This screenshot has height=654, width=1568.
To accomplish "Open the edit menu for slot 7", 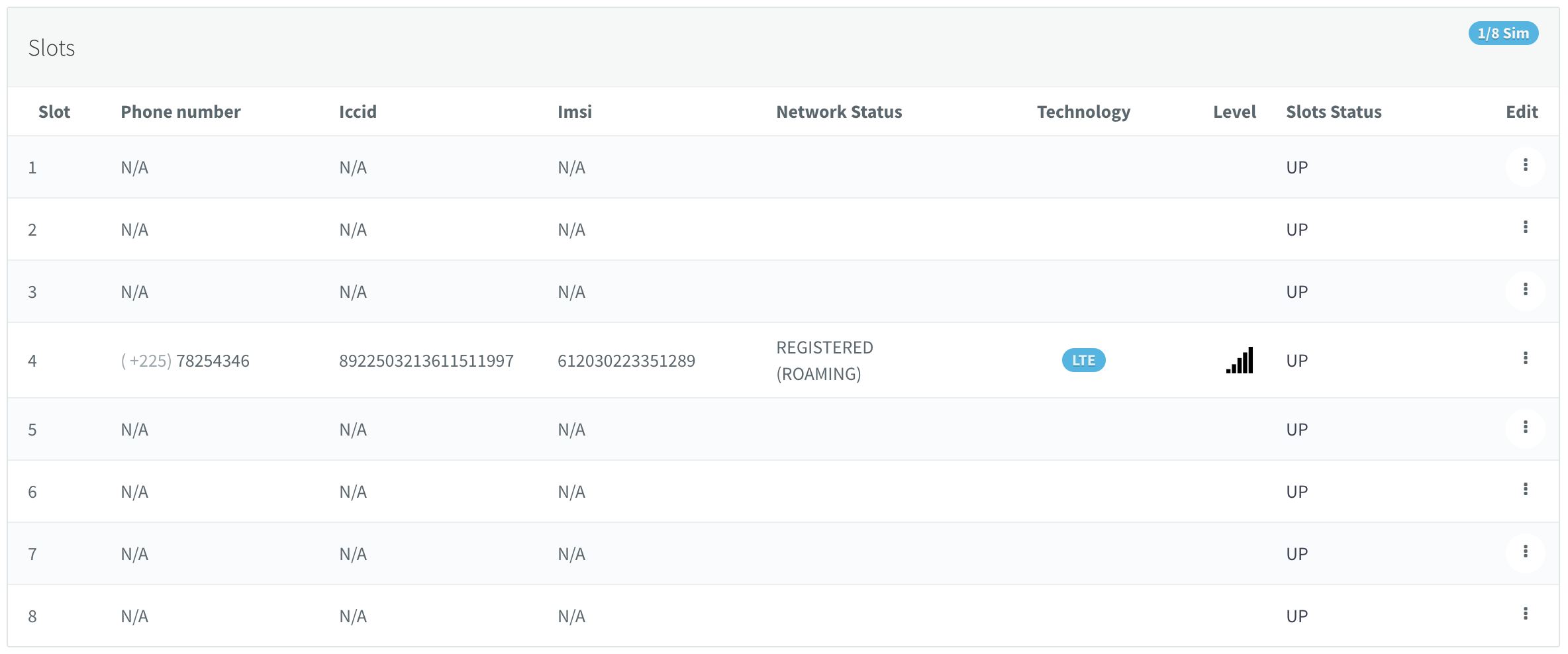I will point(1525,552).
